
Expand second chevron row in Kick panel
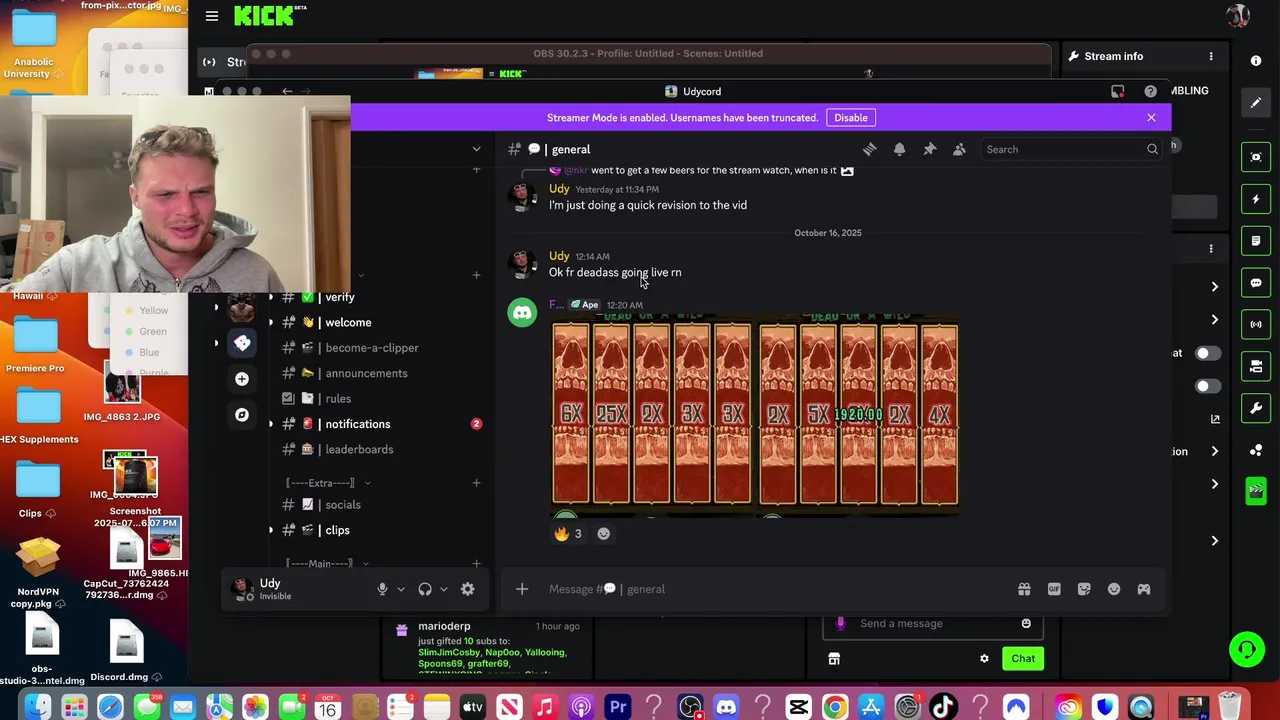coord(1214,320)
